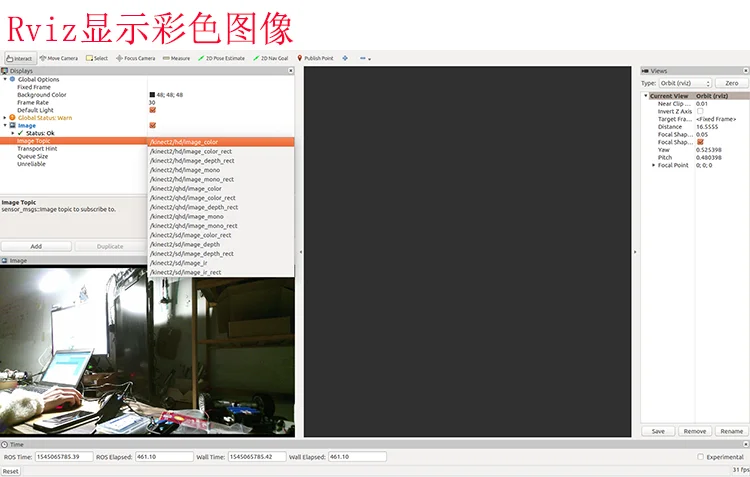
Task: Close the Time panel
Action: click(746, 444)
